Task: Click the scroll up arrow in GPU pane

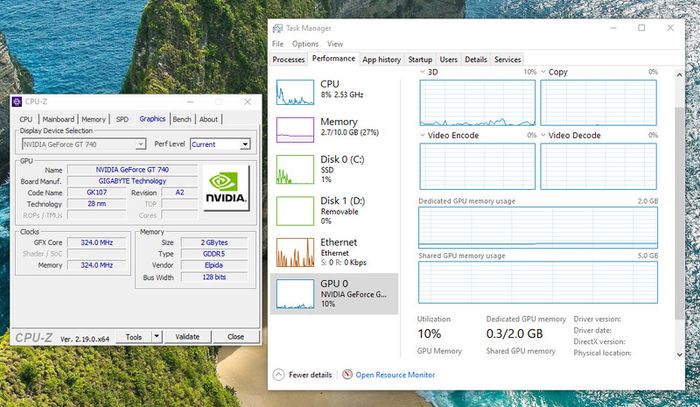Action: (x=679, y=75)
